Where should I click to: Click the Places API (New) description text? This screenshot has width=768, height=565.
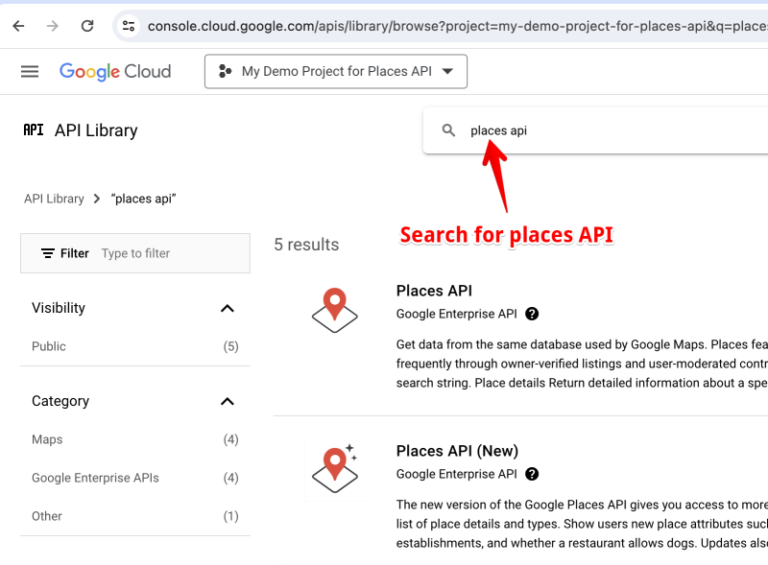pos(582,524)
